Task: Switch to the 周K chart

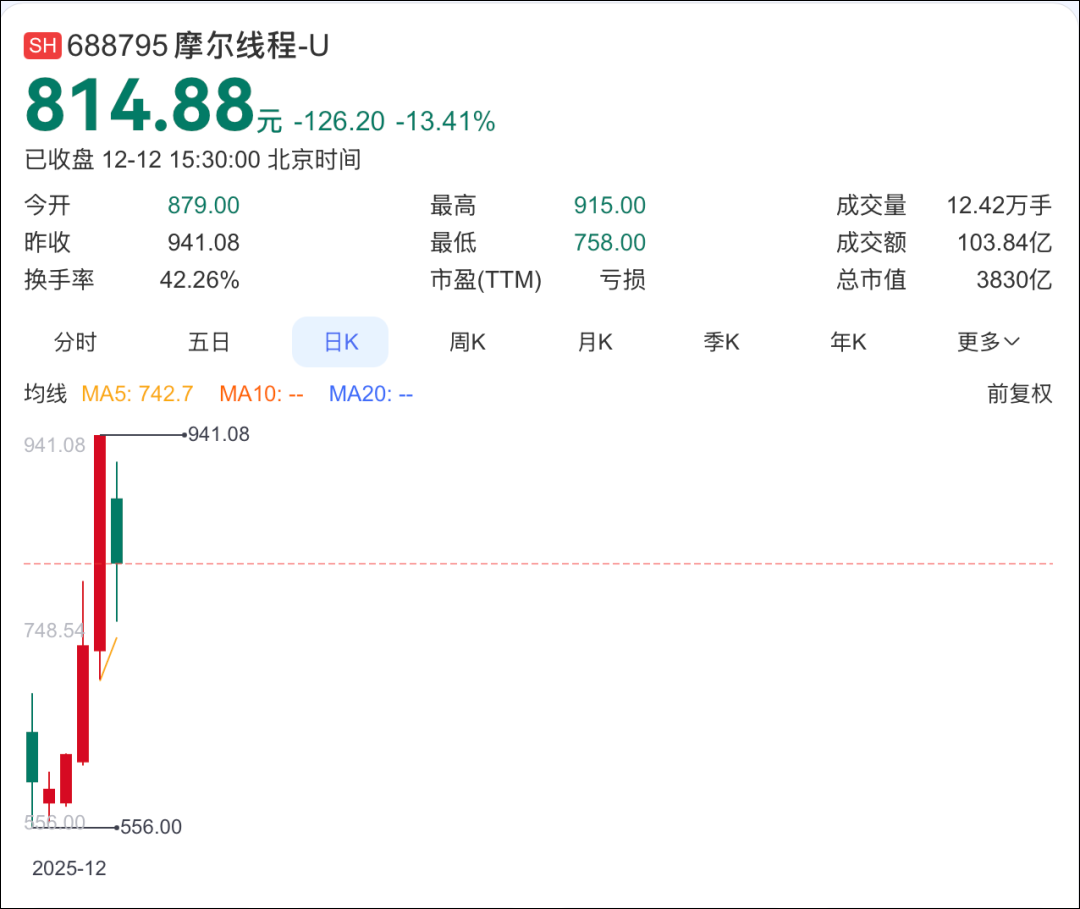Action: click(x=467, y=342)
